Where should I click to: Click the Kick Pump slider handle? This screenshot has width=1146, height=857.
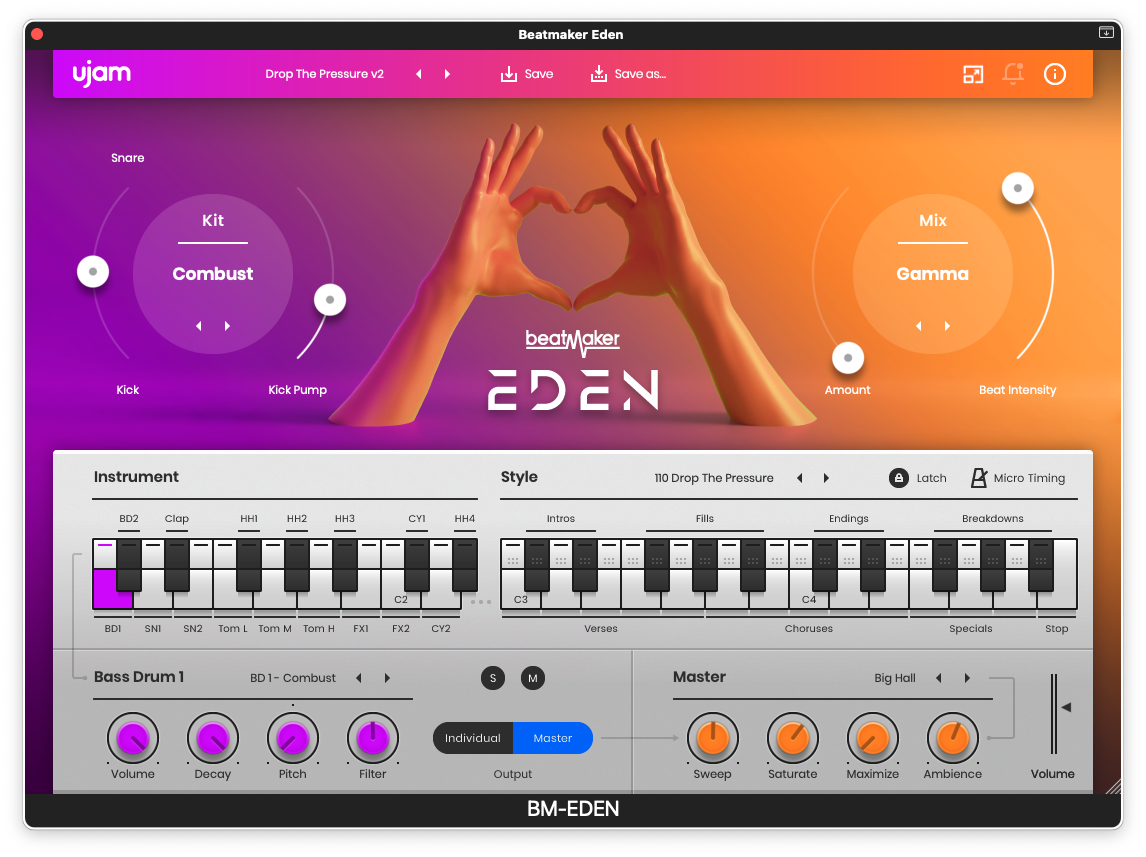coord(330,300)
